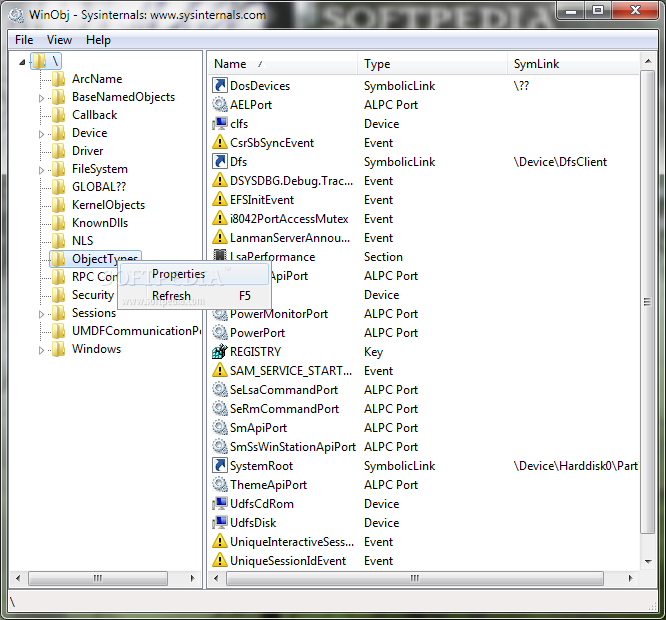This screenshot has width=666, height=620.
Task: Click the PowerPort gear icon
Action: click(x=220, y=333)
